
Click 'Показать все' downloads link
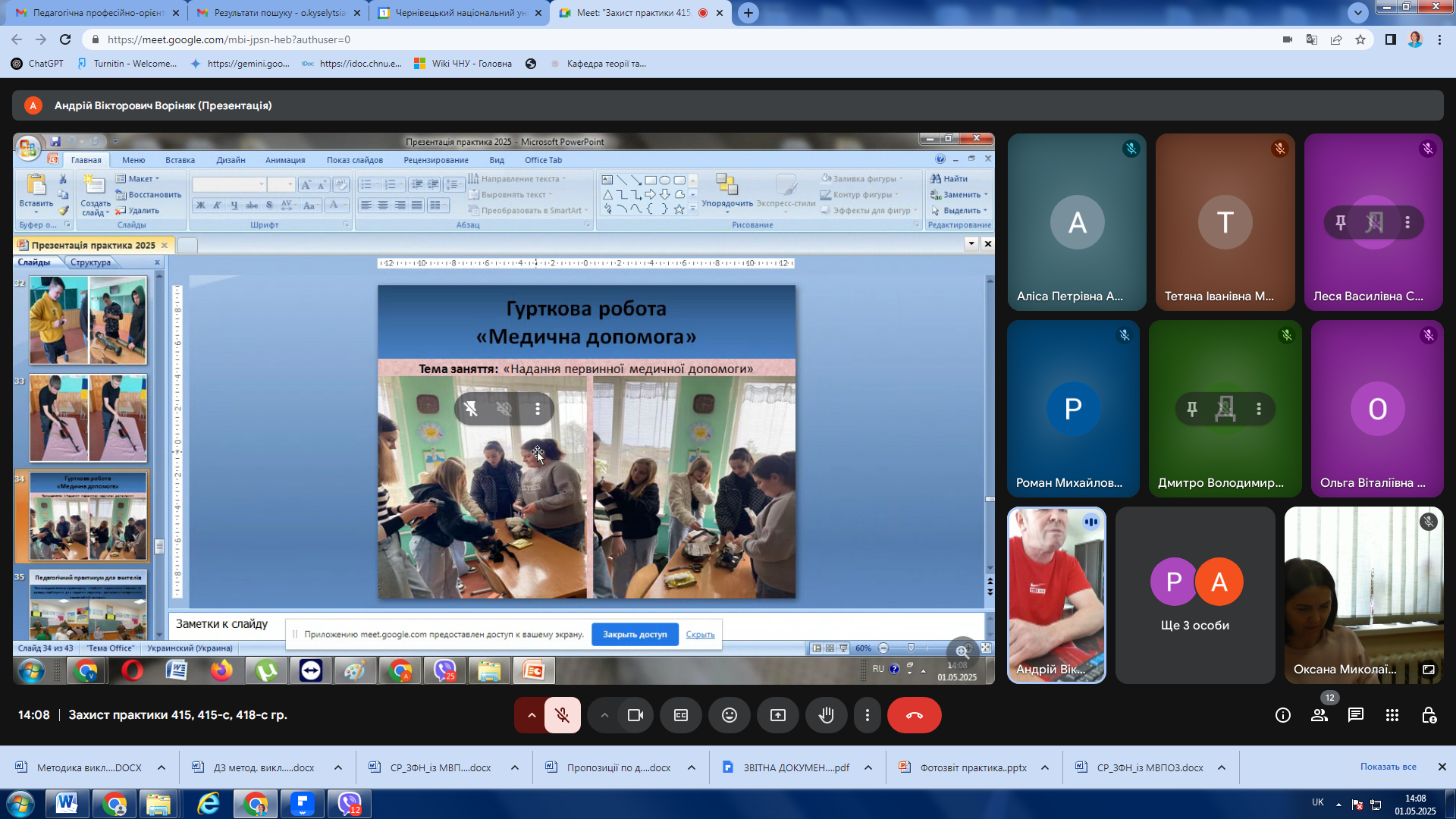point(1388,767)
